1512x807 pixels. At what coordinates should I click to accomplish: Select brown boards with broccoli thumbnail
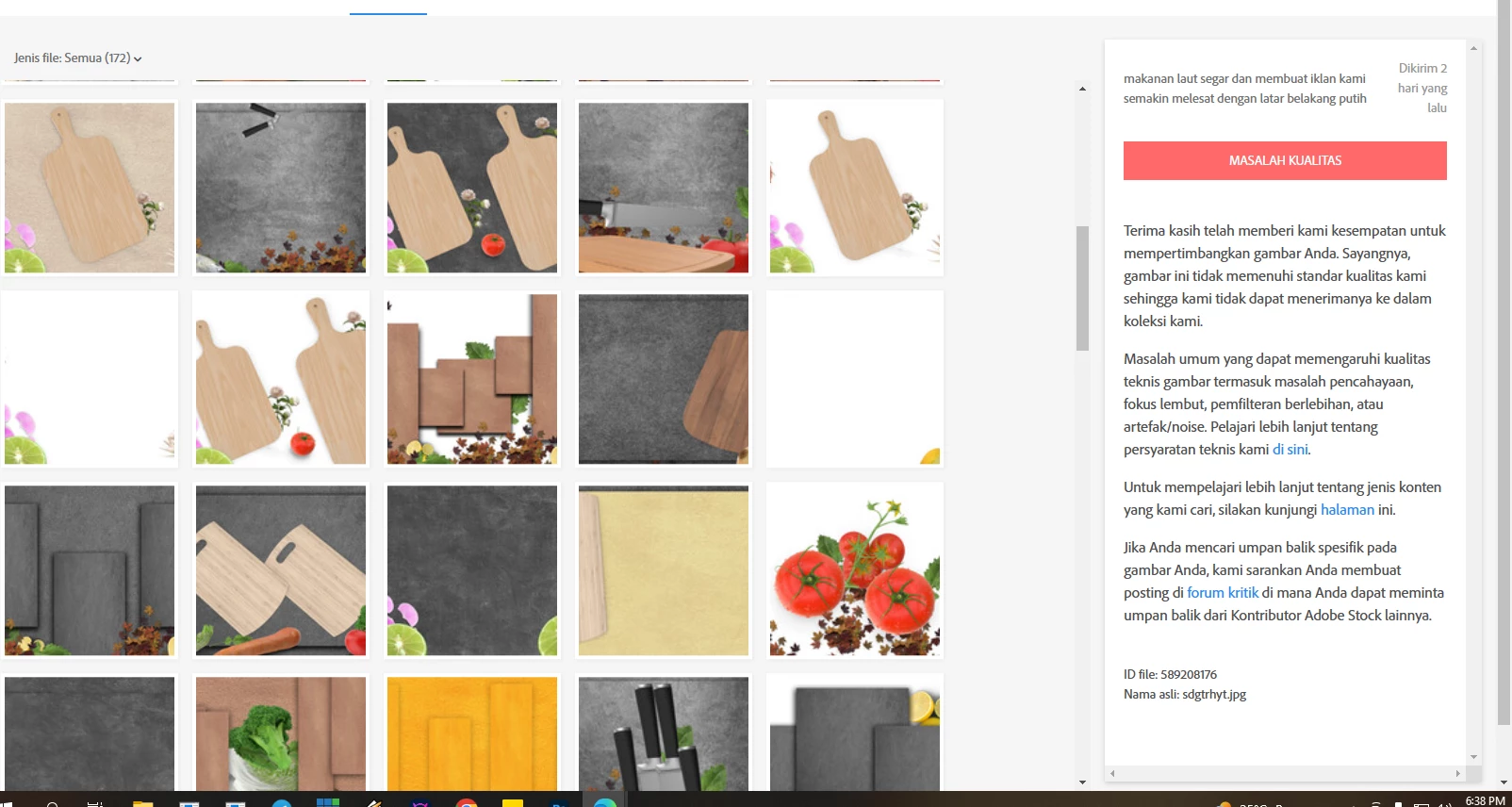click(x=281, y=733)
